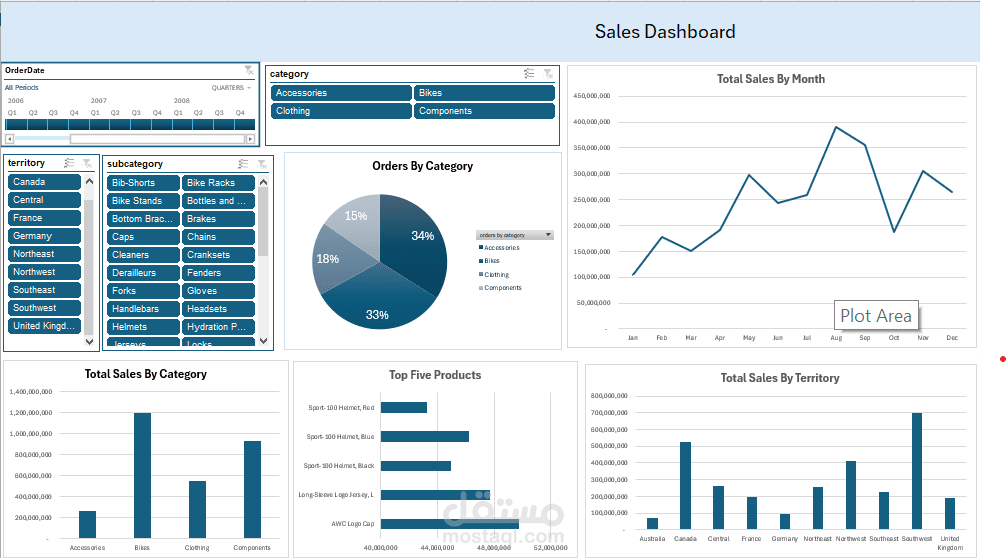Image resolution: width=1007 pixels, height=558 pixels.
Task: Select Cleaners subcategory
Action: tap(143, 255)
